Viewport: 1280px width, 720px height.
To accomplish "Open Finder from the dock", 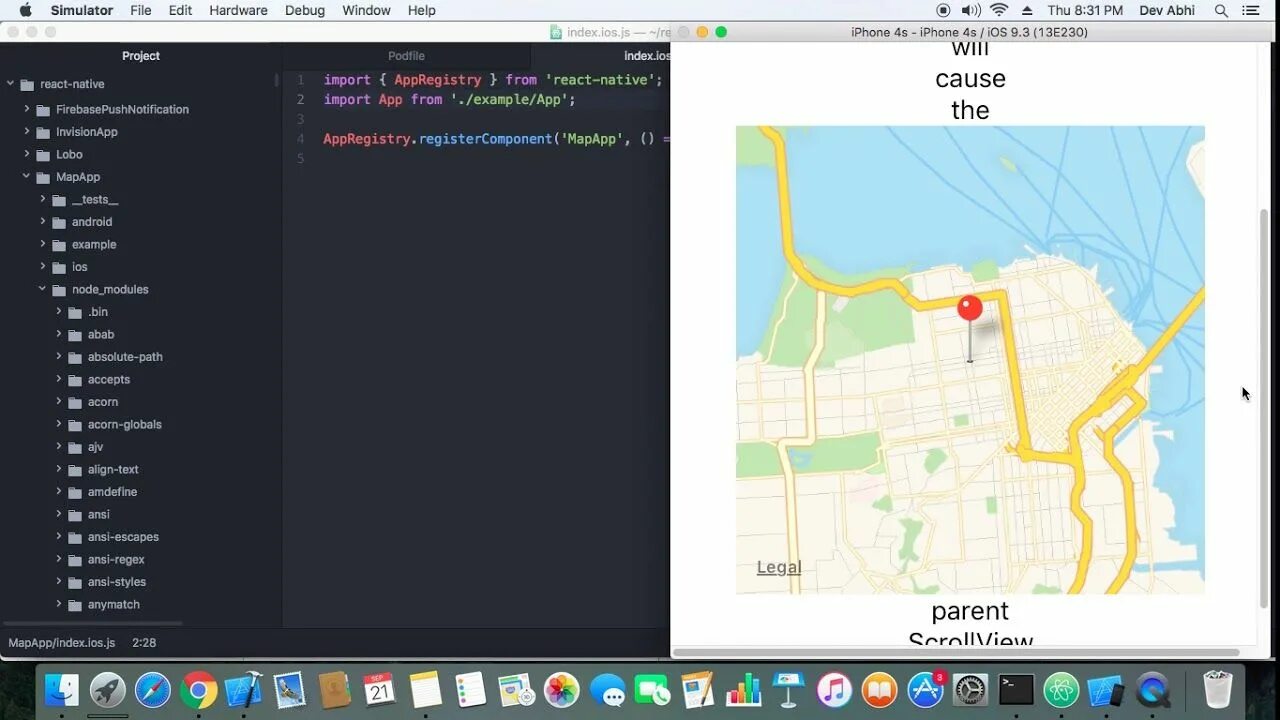I will [x=62, y=690].
